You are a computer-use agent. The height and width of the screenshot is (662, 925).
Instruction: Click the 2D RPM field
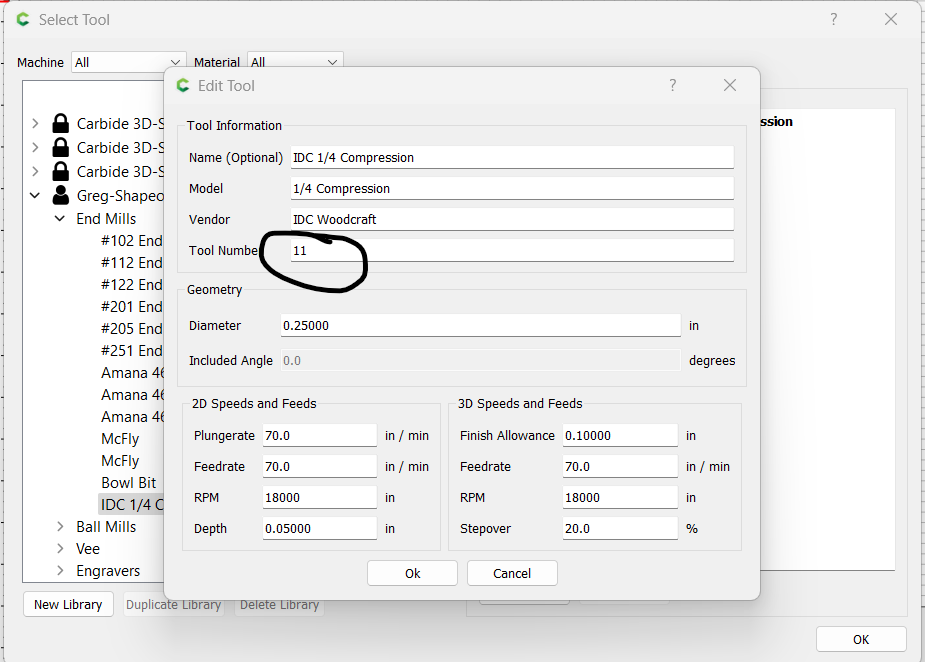point(320,497)
